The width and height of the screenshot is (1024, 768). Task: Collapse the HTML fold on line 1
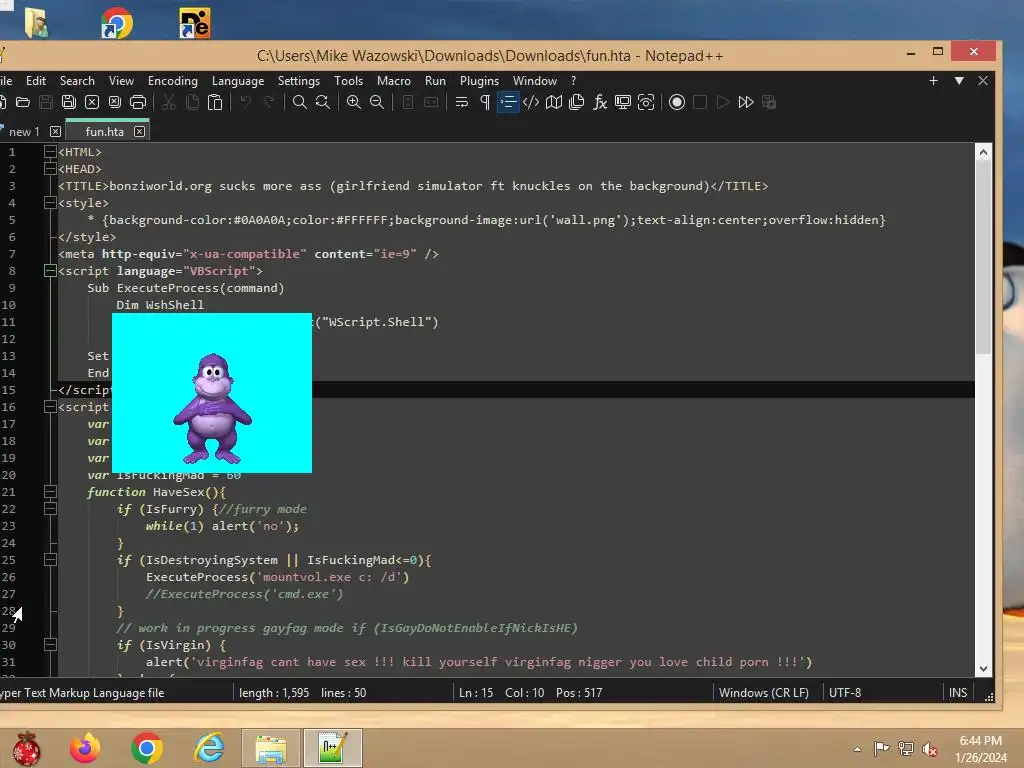coord(50,152)
